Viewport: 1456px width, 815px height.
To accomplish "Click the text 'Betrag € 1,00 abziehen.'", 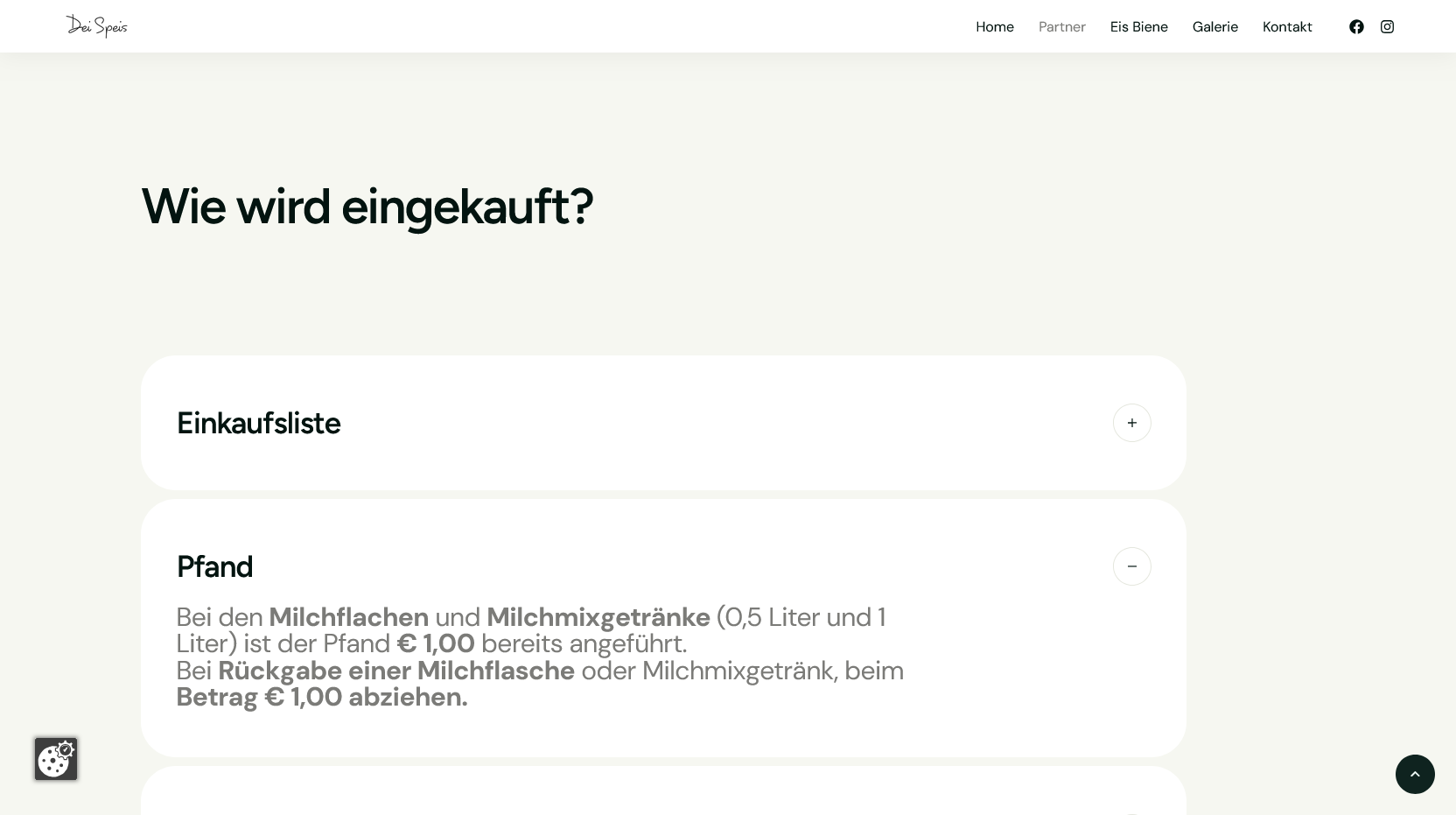I will pyautogui.click(x=322, y=697).
